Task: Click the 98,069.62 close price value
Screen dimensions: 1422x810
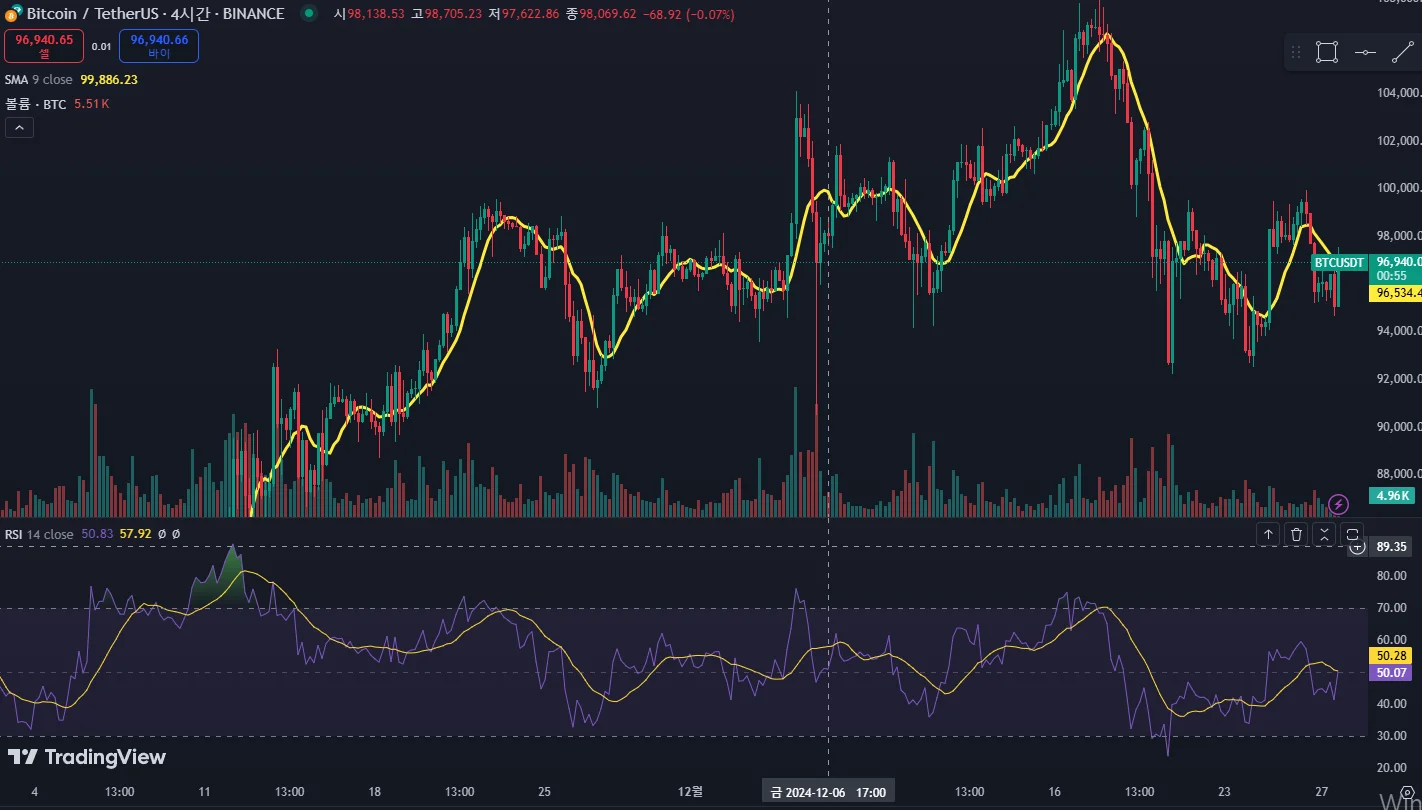Action: (608, 15)
